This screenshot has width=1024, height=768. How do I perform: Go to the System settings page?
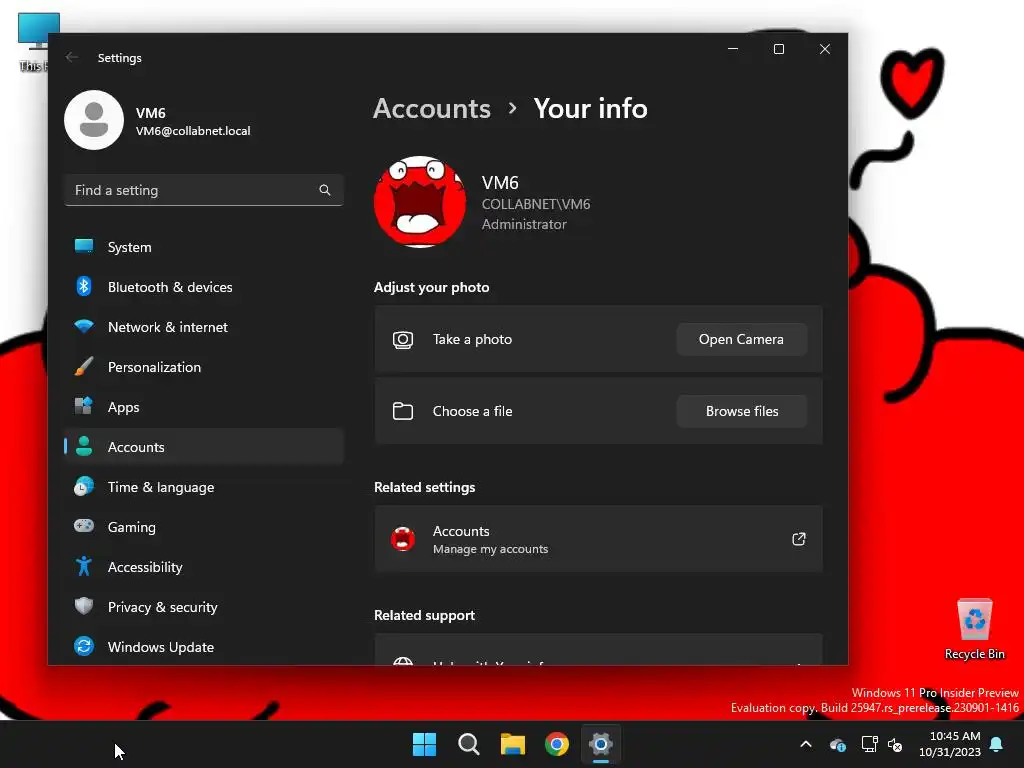204,247
